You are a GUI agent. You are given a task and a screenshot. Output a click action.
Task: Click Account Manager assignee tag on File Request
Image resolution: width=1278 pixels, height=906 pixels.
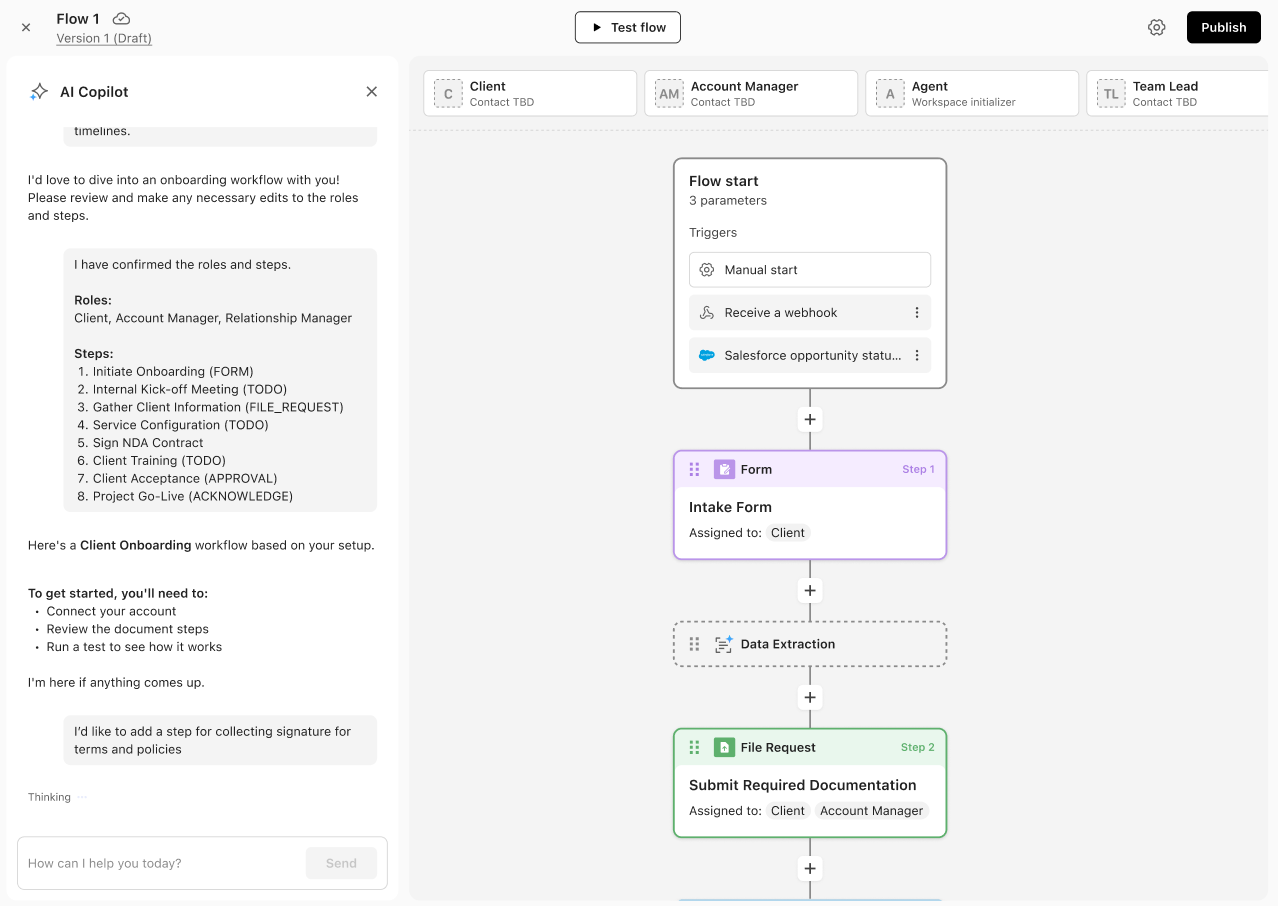872,811
